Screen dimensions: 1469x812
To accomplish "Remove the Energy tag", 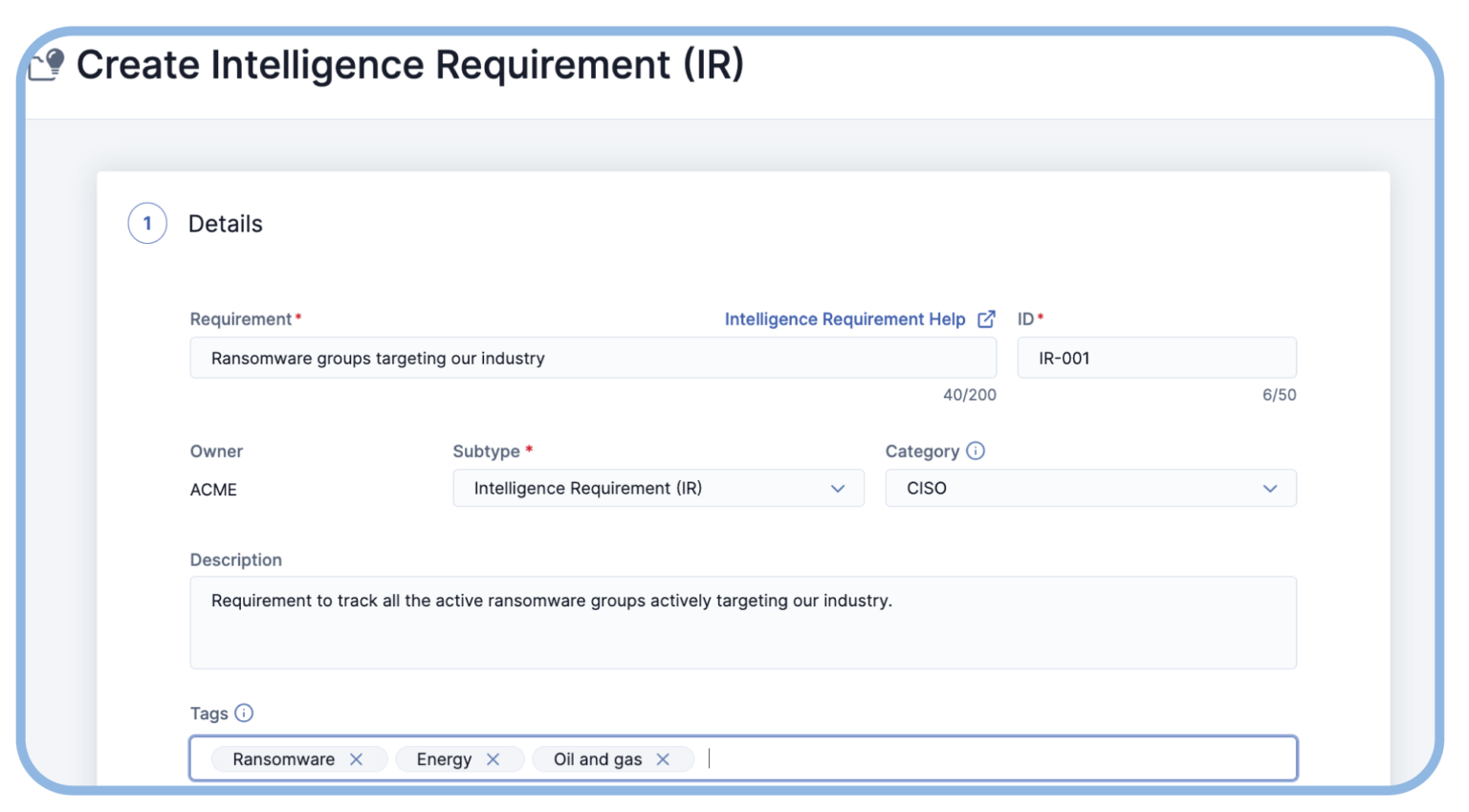I will [495, 758].
